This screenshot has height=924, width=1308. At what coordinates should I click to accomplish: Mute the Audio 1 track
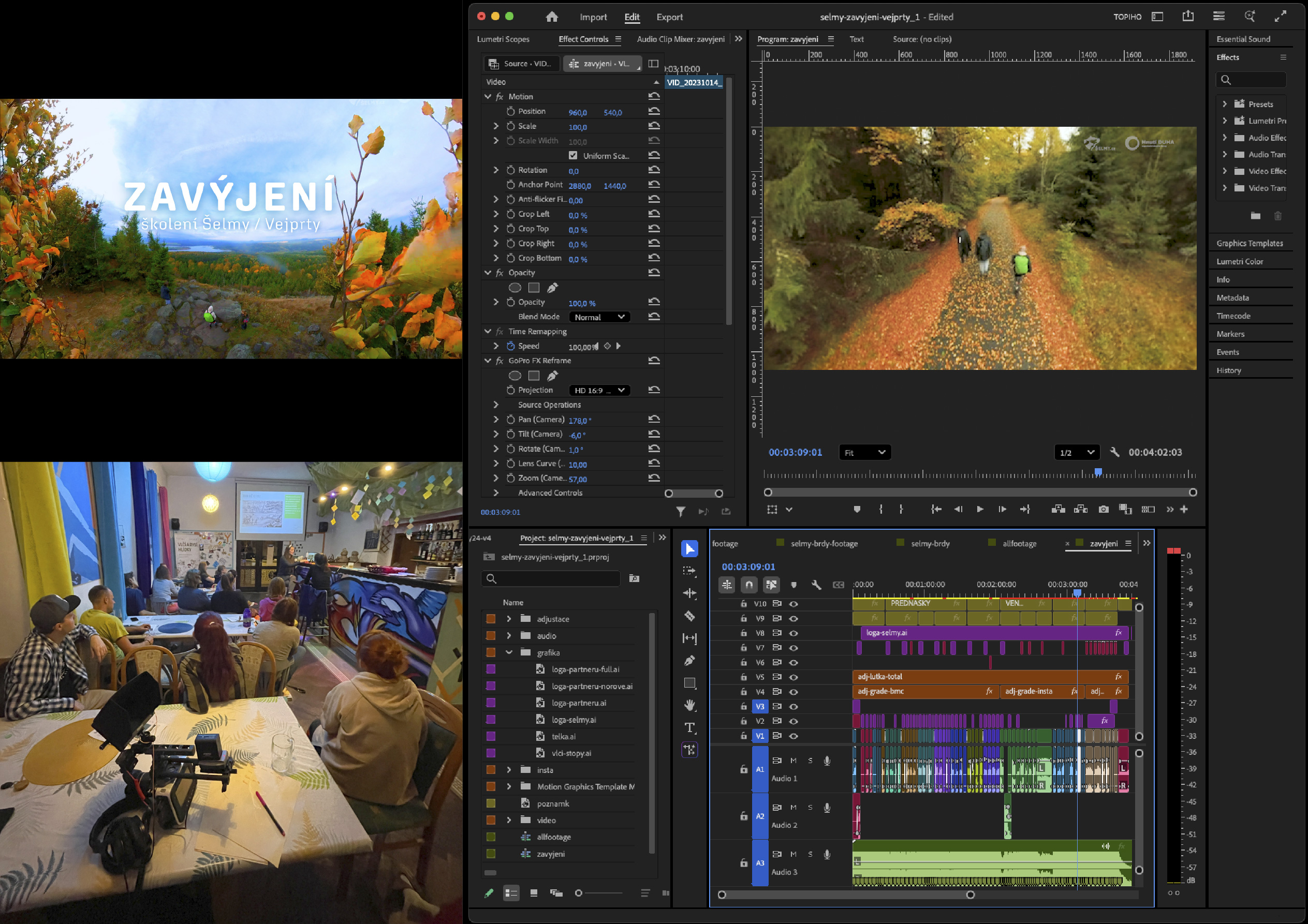pyautogui.click(x=793, y=761)
